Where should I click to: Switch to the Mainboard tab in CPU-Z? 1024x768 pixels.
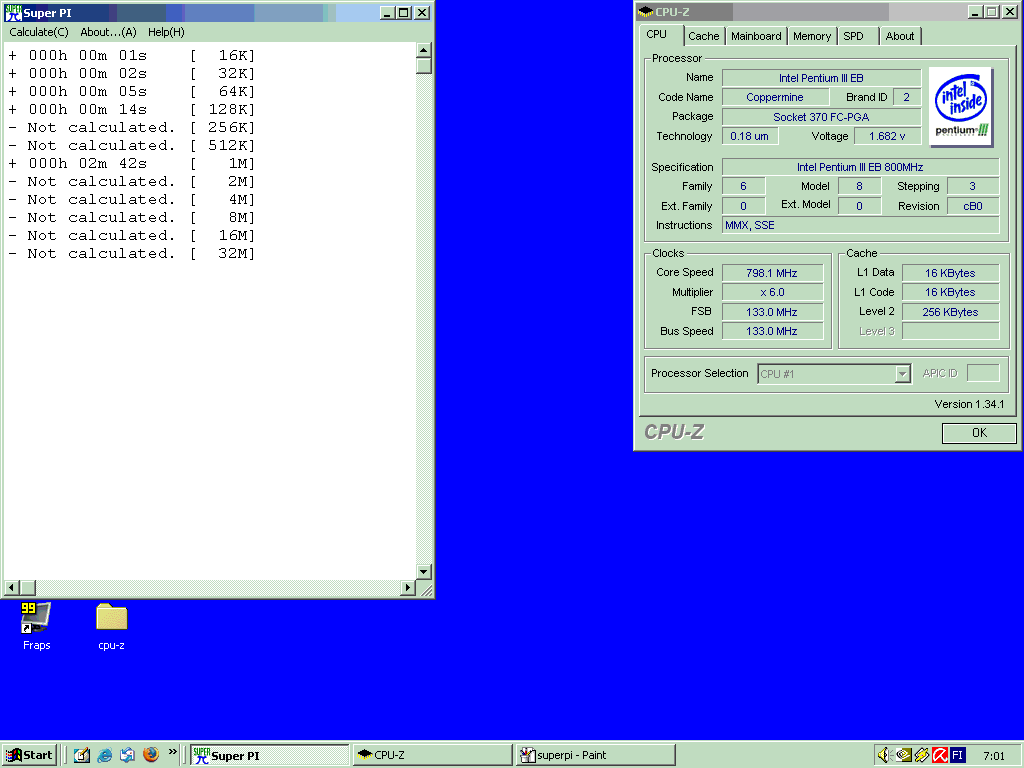[756, 37]
